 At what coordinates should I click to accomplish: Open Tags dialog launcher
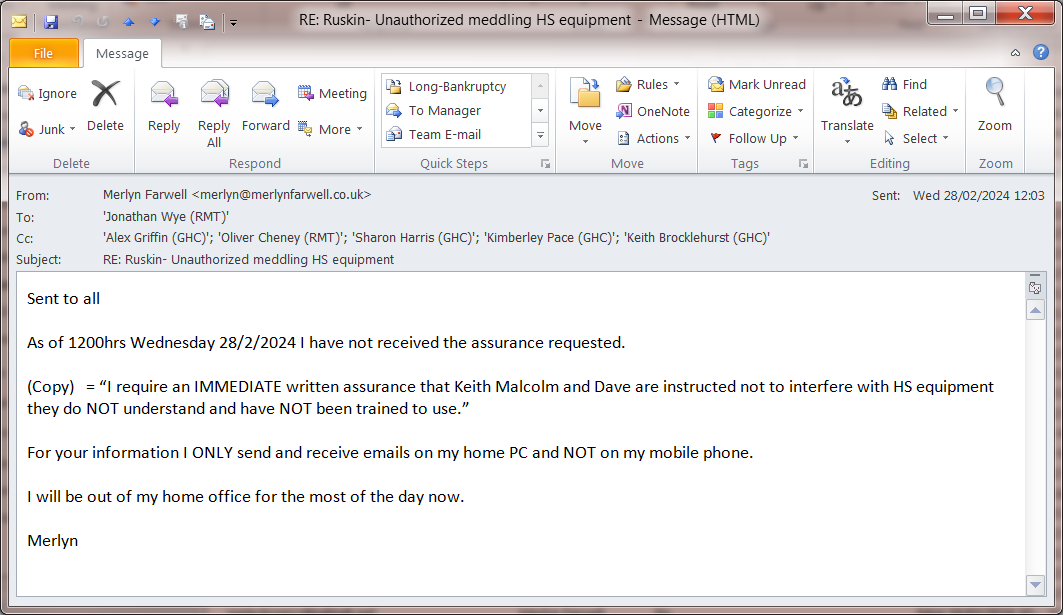[803, 164]
